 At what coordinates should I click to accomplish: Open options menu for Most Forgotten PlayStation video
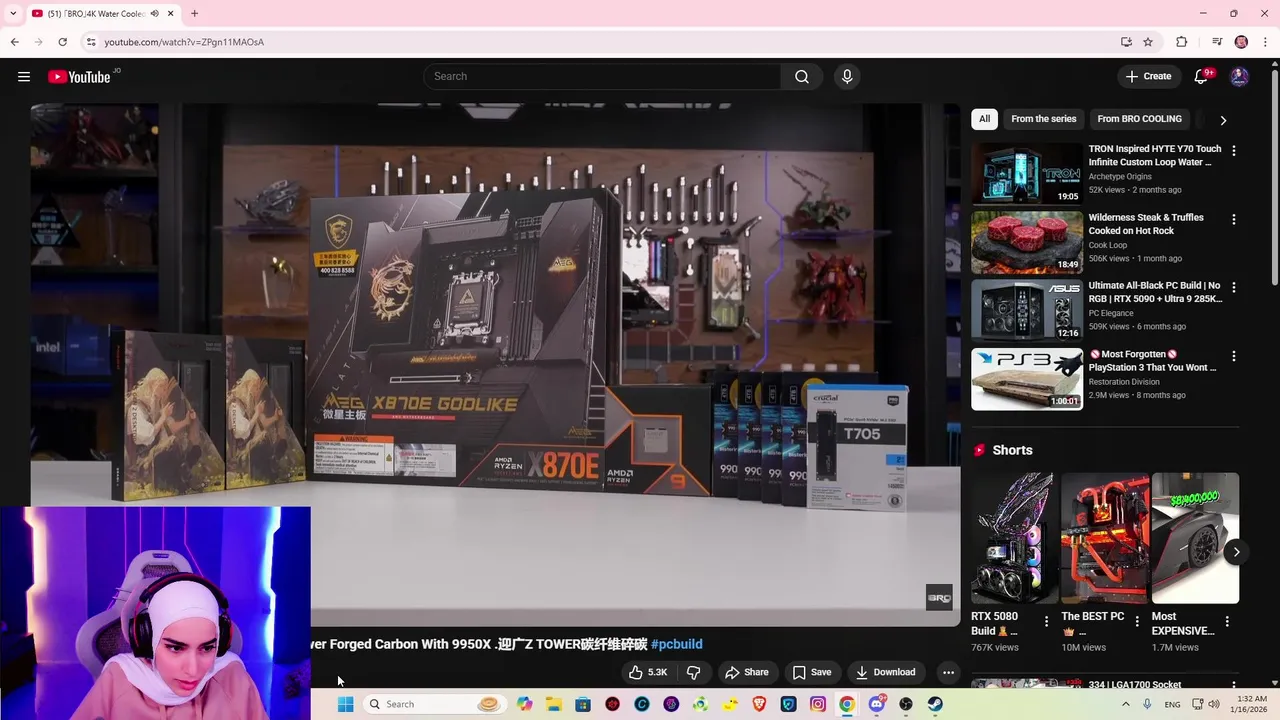pos(1233,356)
